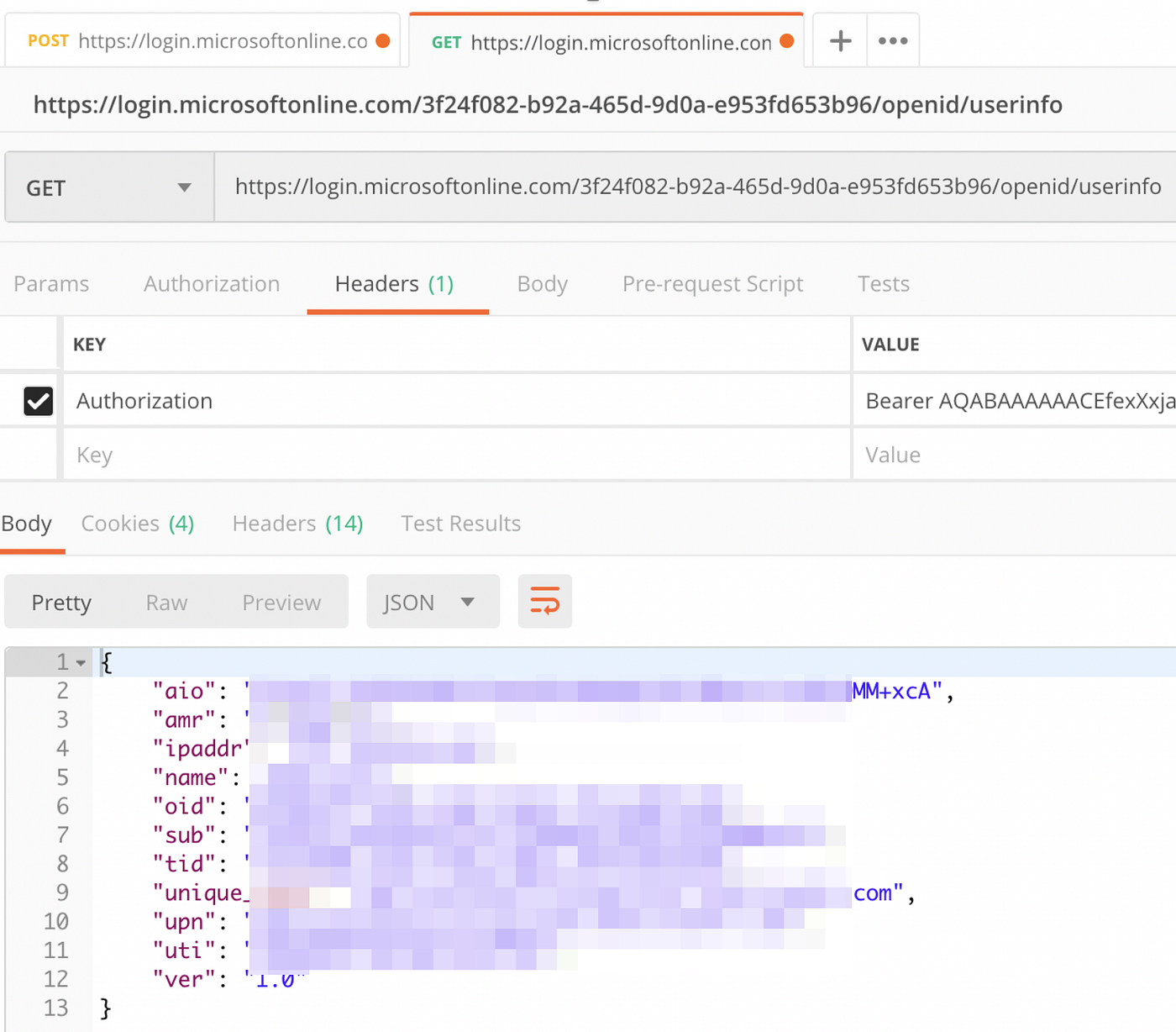This screenshot has height=1032, width=1176.
Task: Open the Pre-request Script tab
Action: point(712,284)
